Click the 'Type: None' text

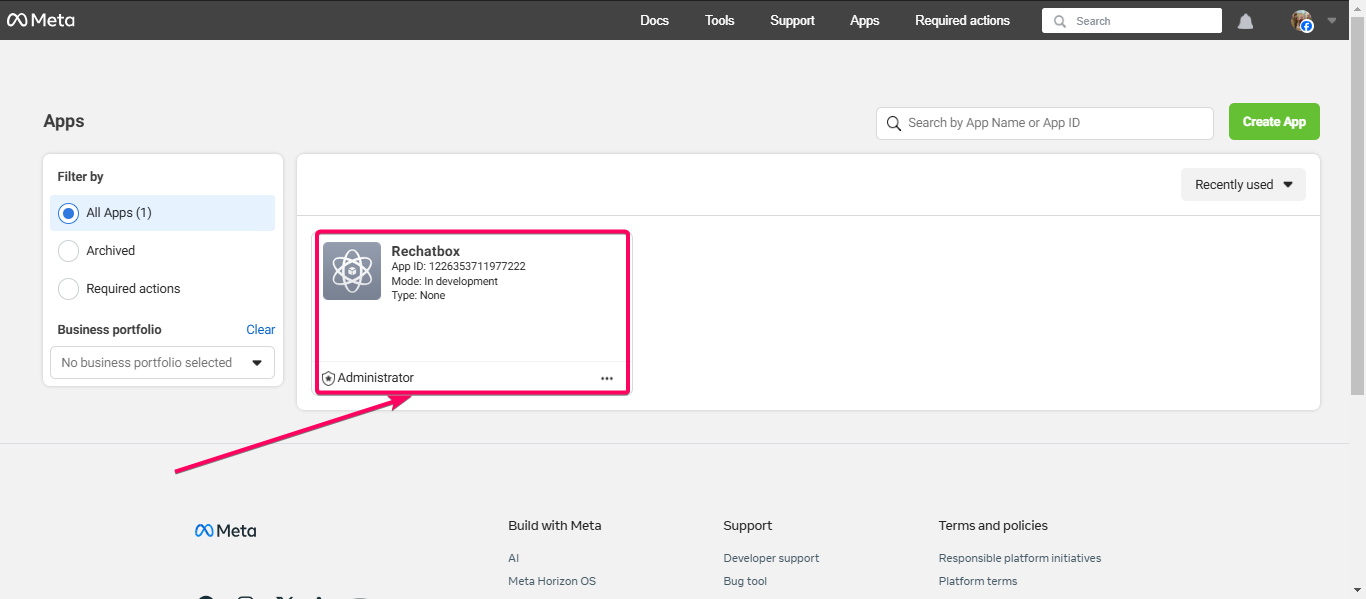[x=418, y=296]
